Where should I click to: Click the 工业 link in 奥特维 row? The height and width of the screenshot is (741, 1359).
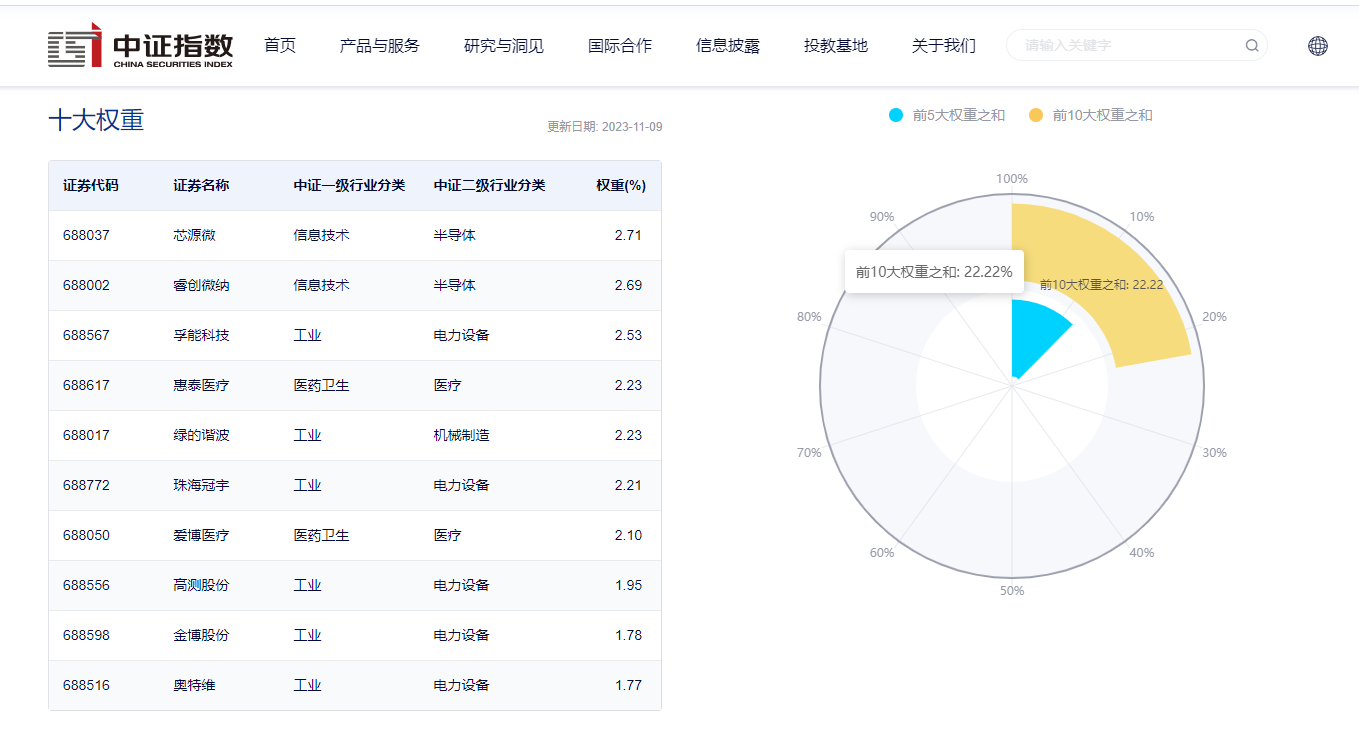click(x=307, y=685)
